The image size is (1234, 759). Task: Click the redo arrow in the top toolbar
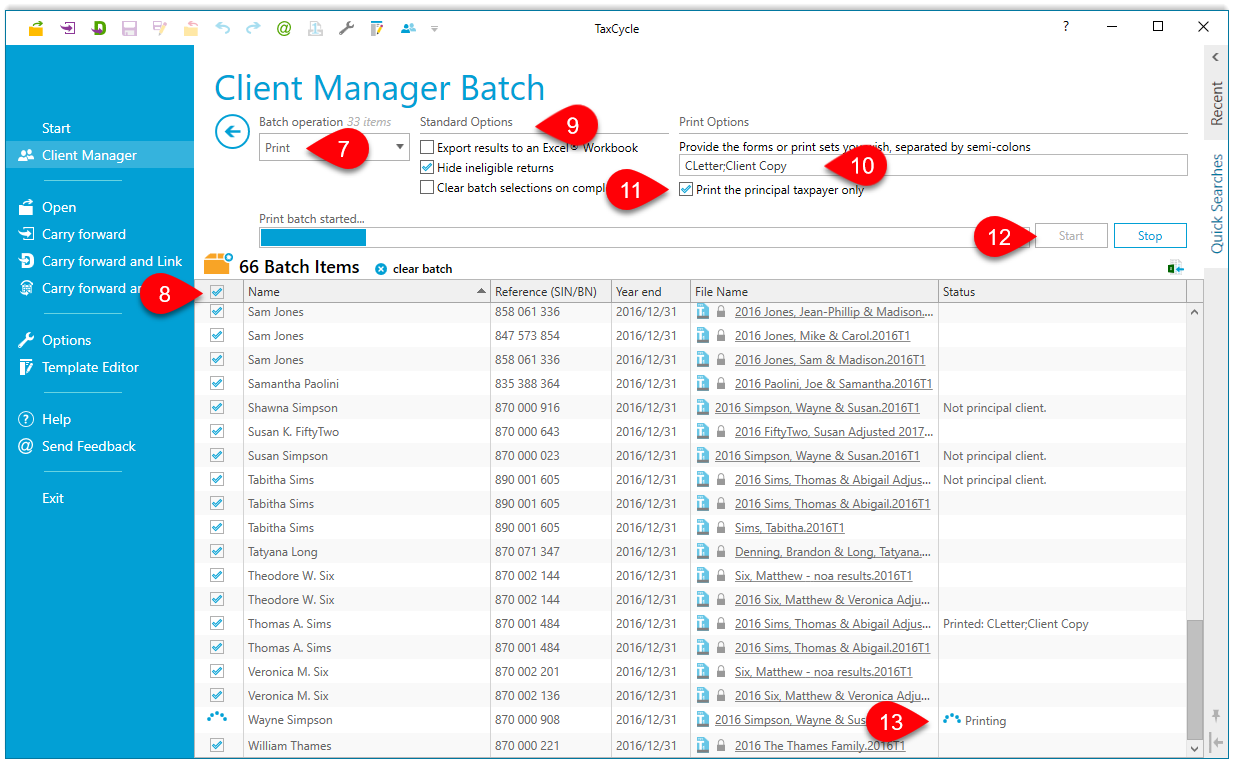tap(252, 28)
